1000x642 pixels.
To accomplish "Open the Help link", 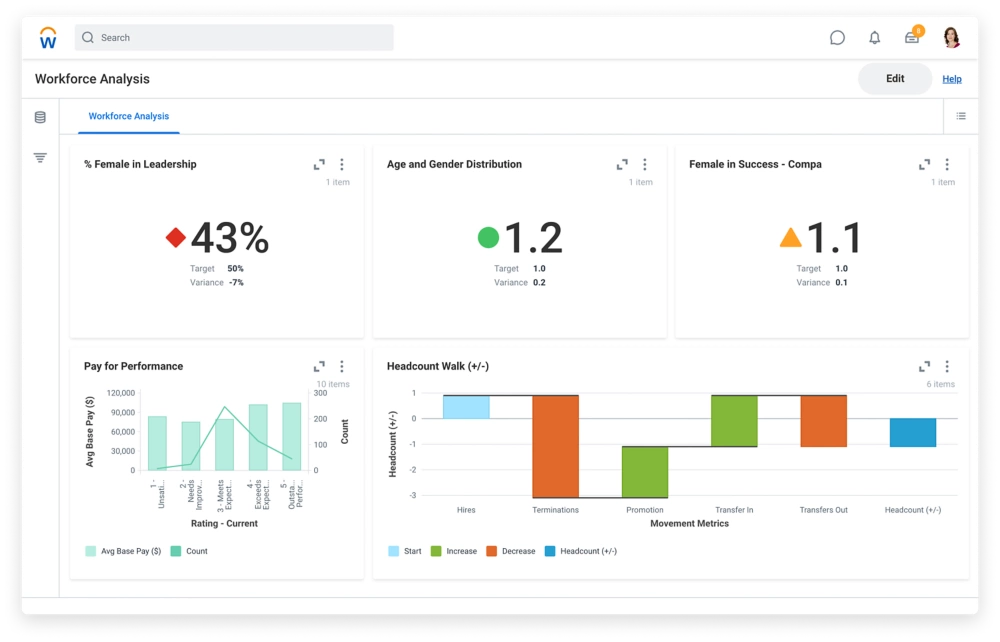I will [x=952, y=78].
